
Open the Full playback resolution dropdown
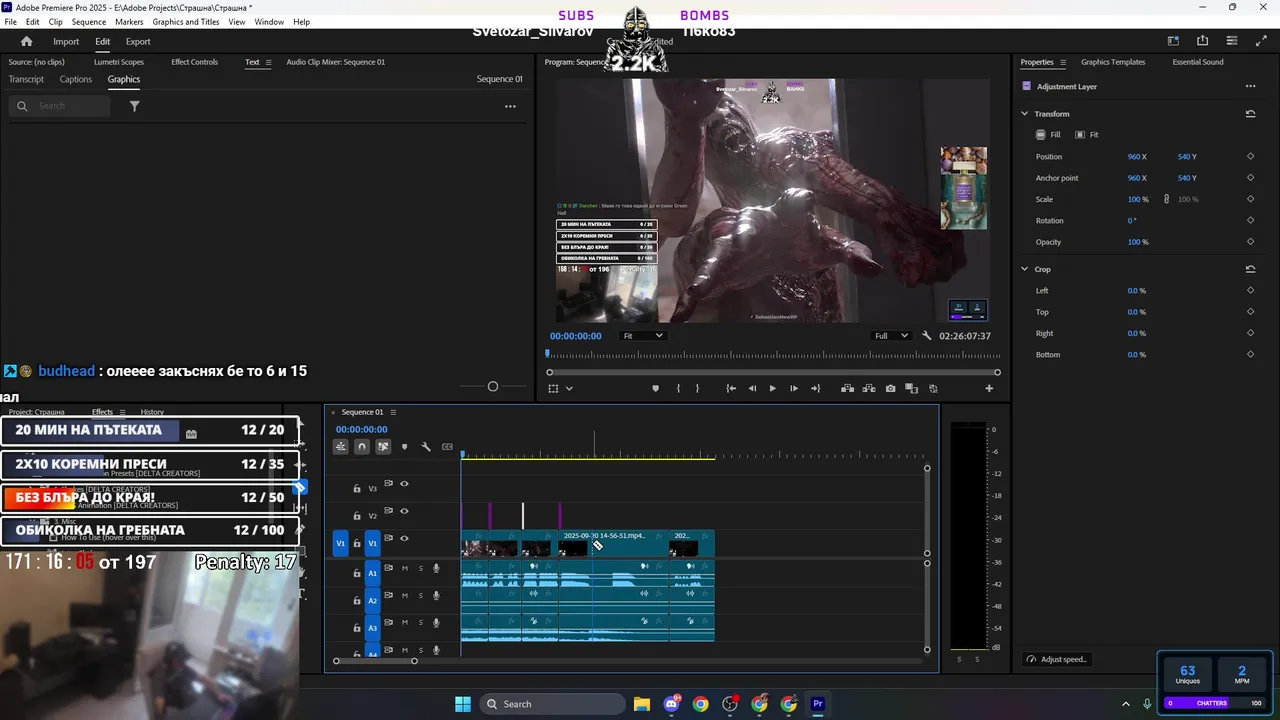coord(890,336)
